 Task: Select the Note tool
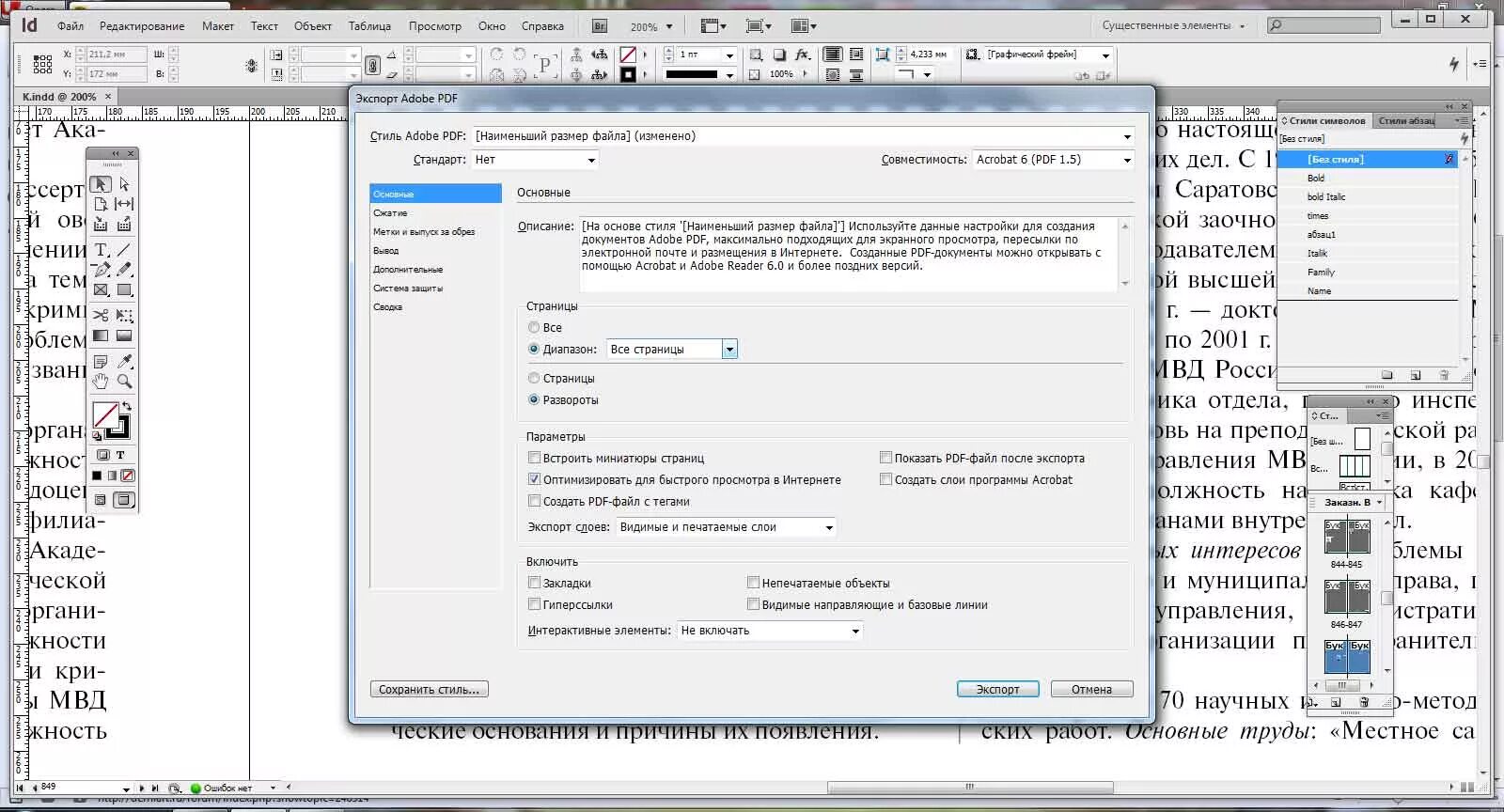101,361
